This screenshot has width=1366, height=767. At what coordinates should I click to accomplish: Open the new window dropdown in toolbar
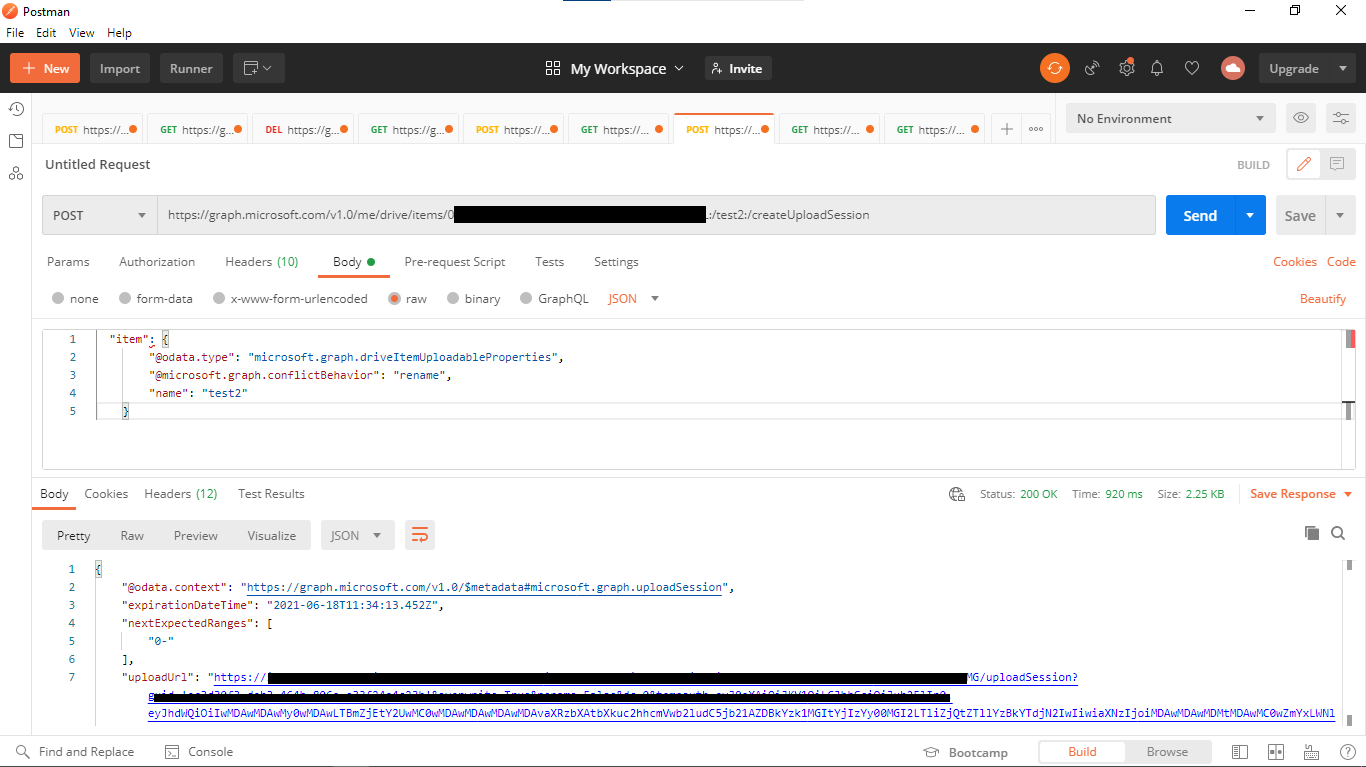pyautogui.click(x=259, y=68)
